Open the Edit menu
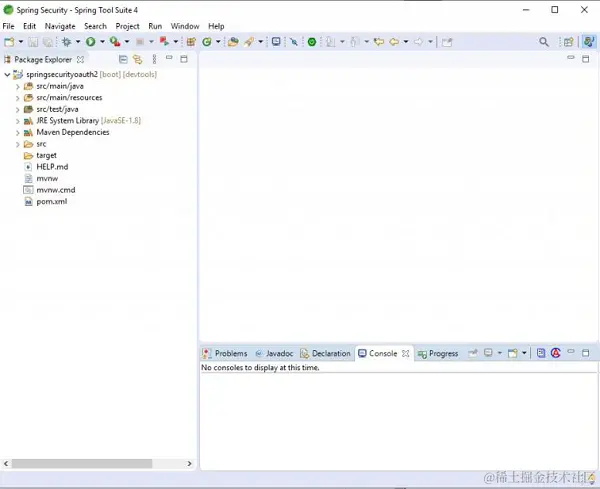 (29, 26)
